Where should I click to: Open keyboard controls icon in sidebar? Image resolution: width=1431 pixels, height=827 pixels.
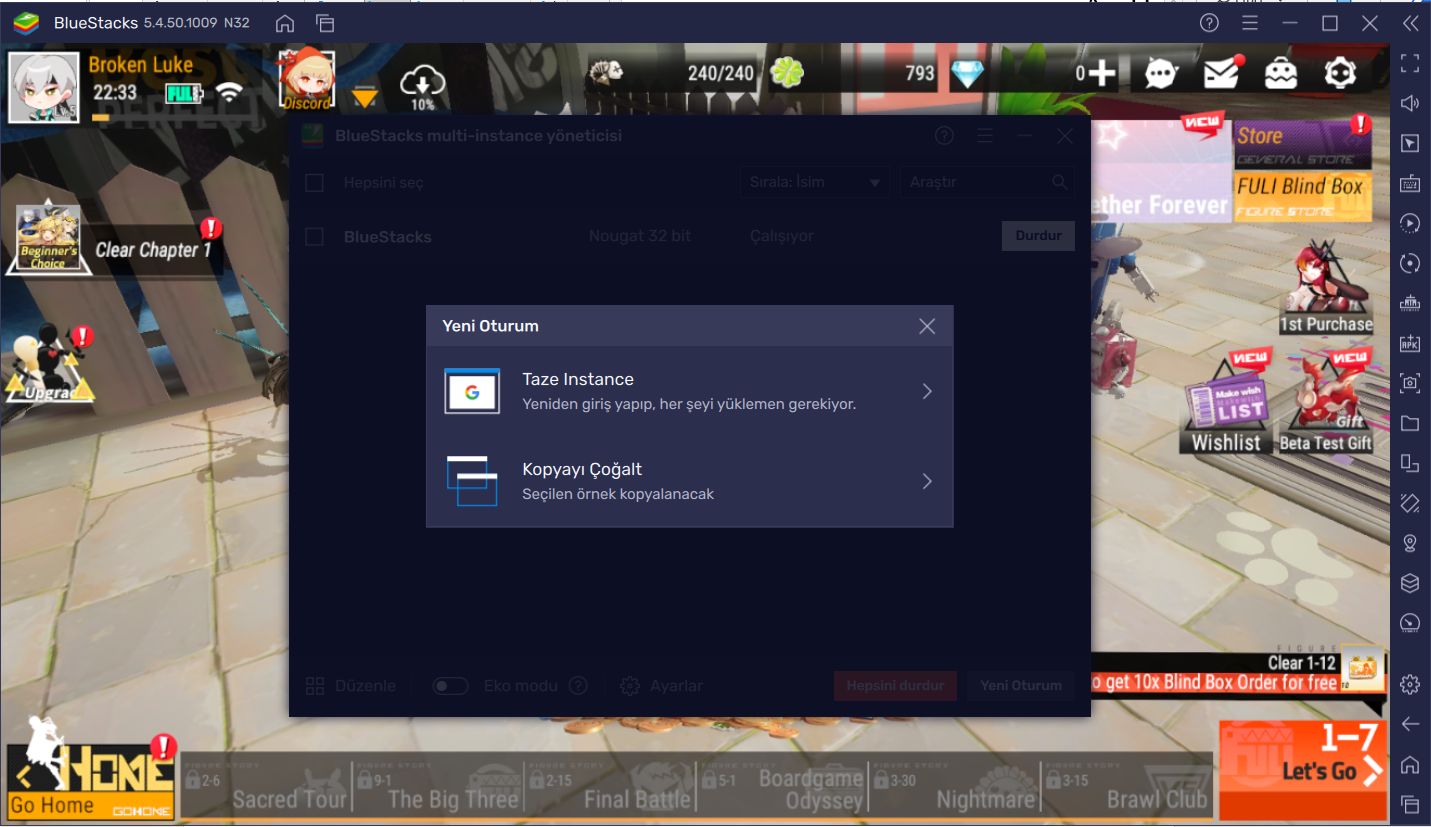[x=1410, y=183]
